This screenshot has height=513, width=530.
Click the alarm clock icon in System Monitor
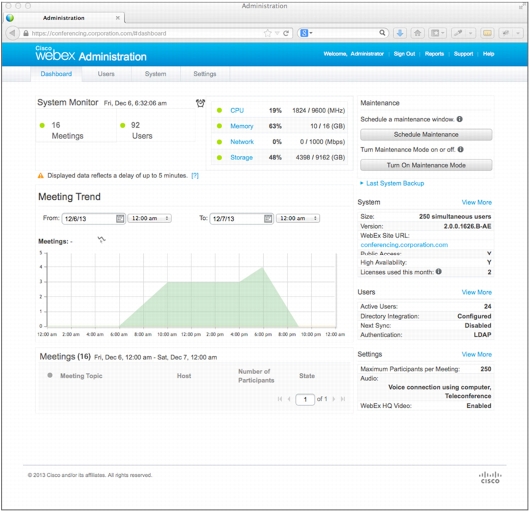click(200, 103)
